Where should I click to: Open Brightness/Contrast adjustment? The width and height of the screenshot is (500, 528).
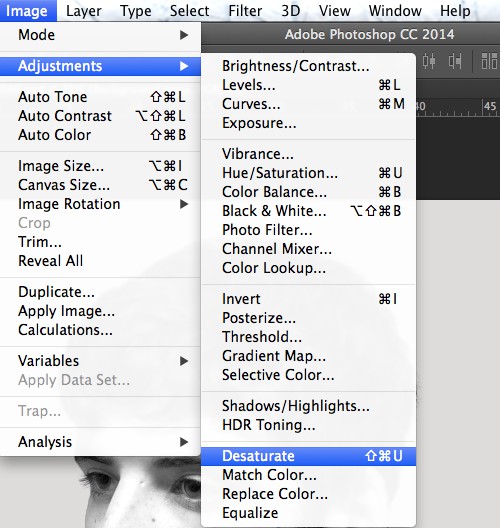click(308, 66)
